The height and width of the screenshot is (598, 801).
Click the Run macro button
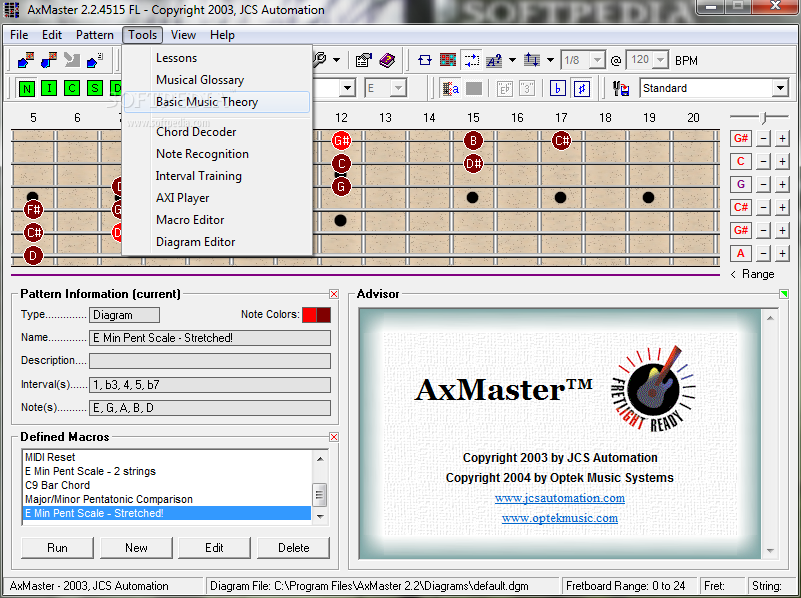coord(57,547)
